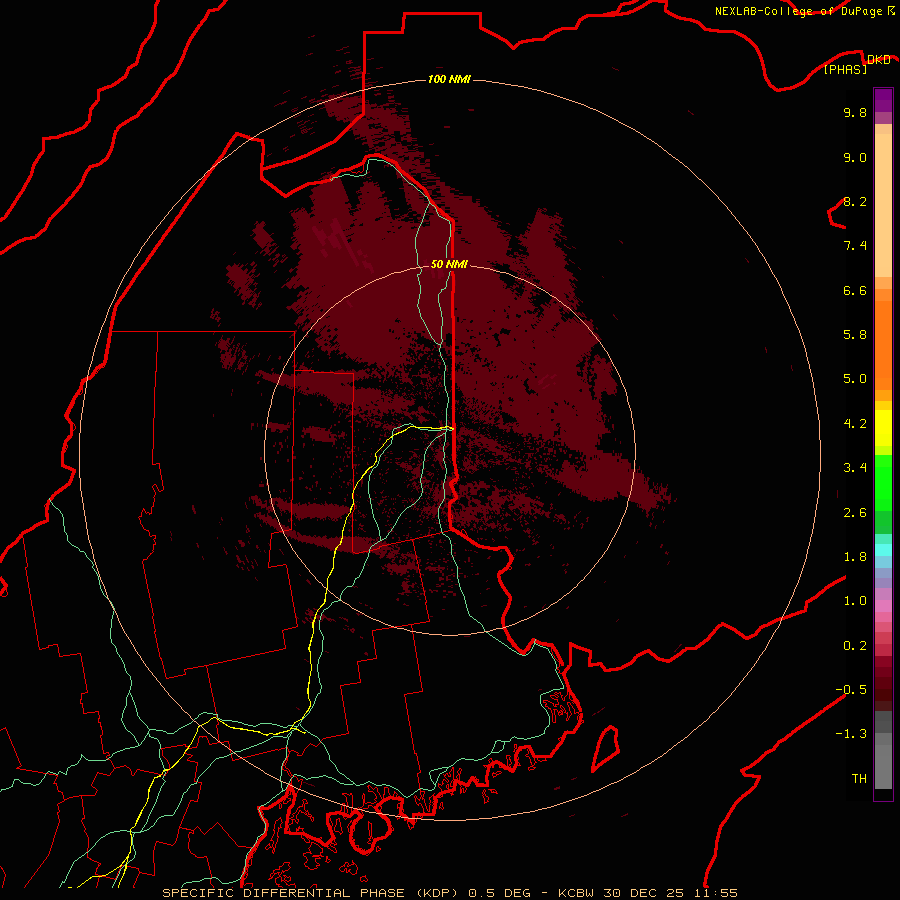Click the 1.8 scale value label
Screen dimensions: 900x900
click(x=855, y=557)
